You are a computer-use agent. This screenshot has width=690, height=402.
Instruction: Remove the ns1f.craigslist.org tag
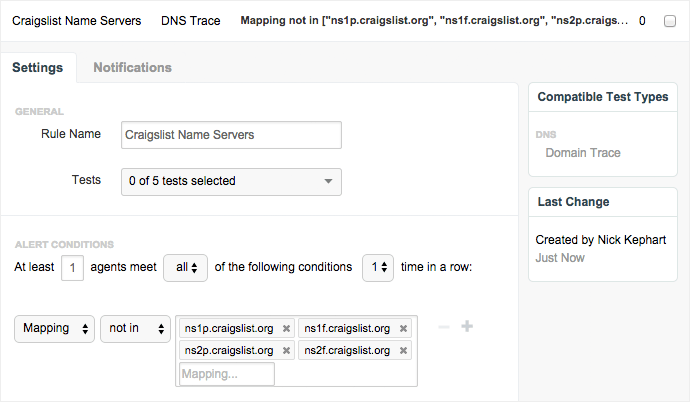[x=404, y=328]
